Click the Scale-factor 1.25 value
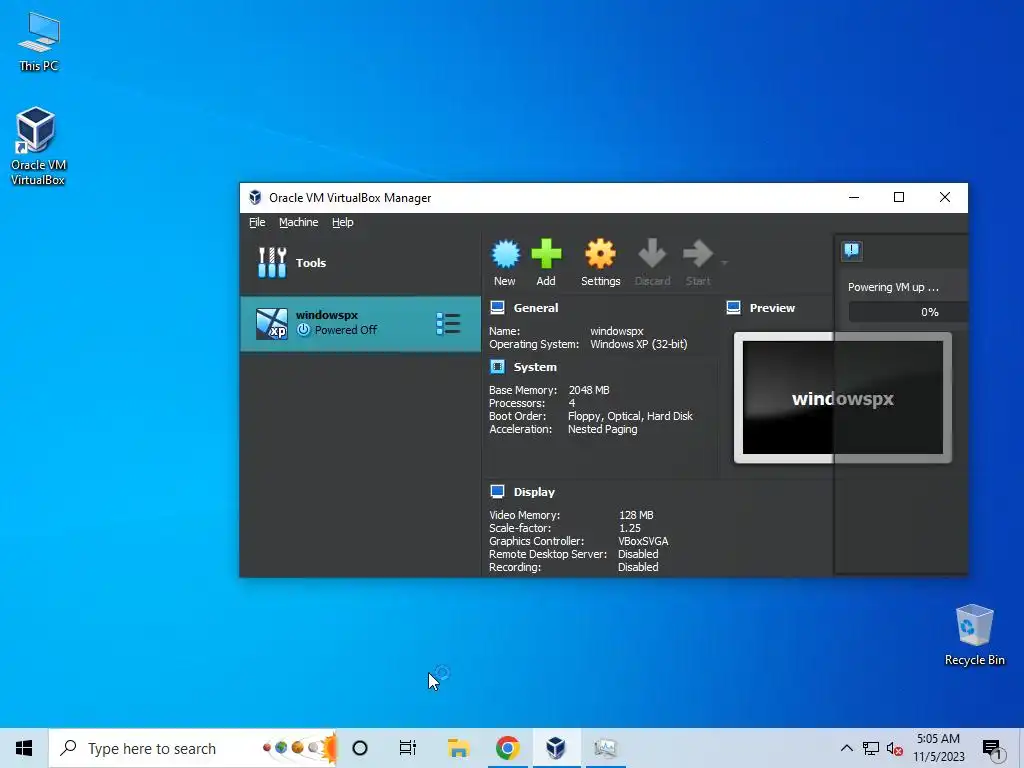1024x768 pixels. coord(630,528)
